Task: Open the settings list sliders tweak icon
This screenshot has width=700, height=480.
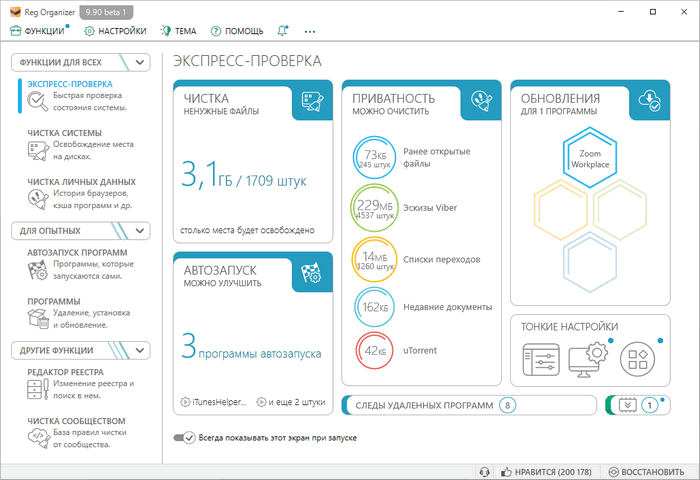Action: click(541, 359)
